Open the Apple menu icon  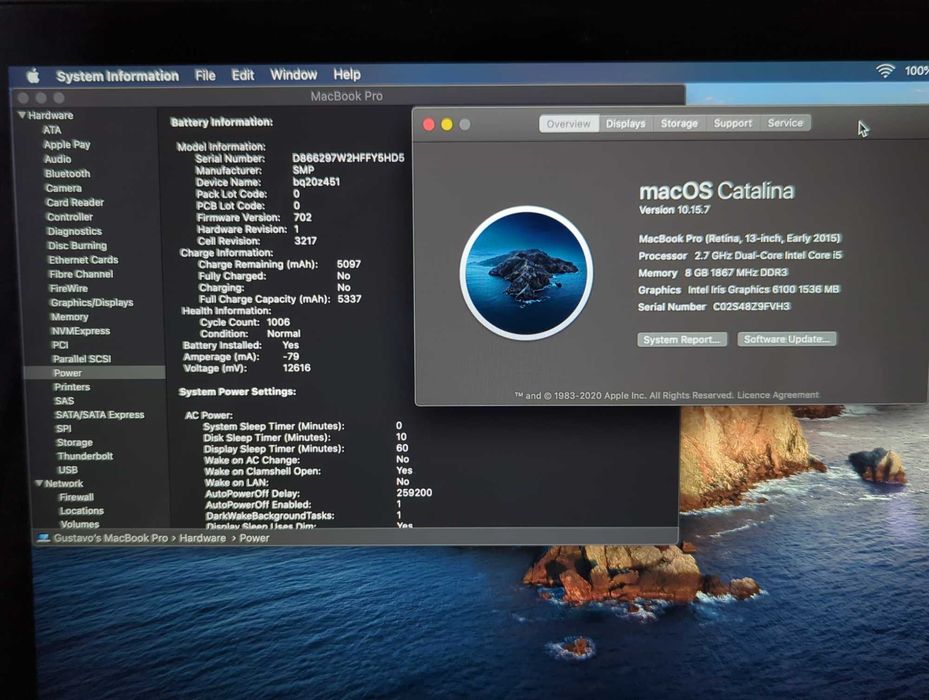(x=33, y=76)
